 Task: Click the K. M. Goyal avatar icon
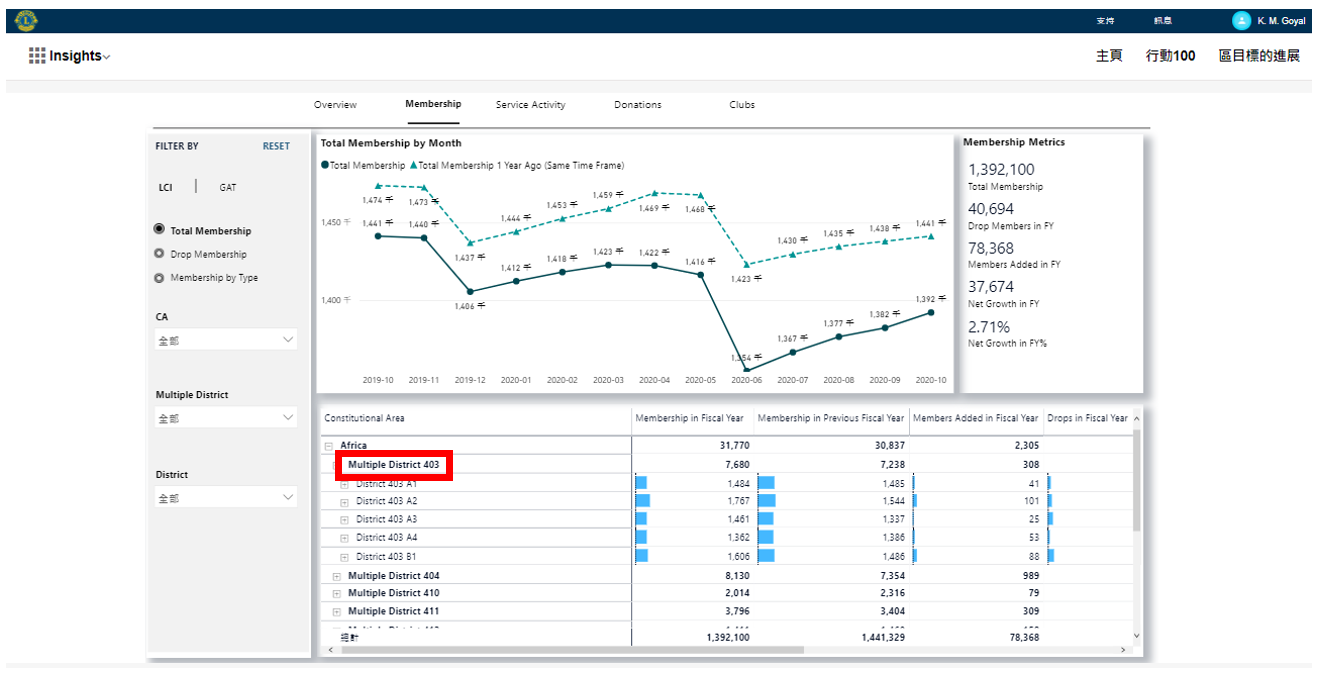pos(1241,21)
